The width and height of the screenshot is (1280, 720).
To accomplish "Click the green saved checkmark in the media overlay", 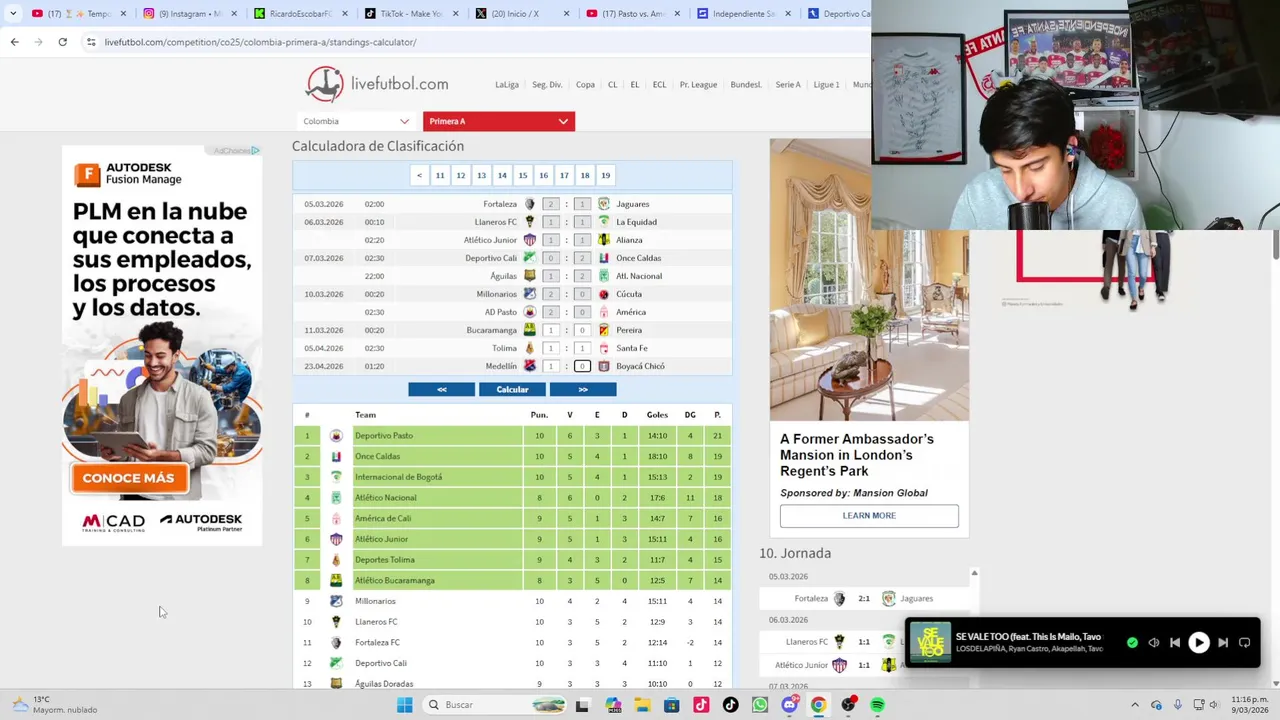I will click(1132, 643).
